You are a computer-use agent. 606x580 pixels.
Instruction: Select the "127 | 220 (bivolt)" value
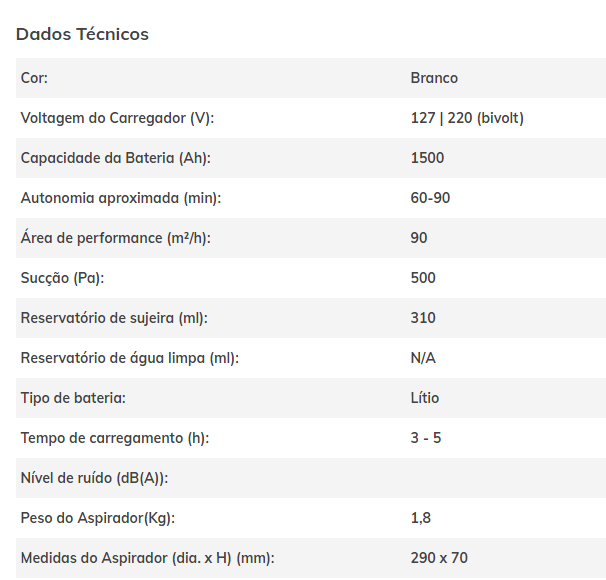(467, 118)
